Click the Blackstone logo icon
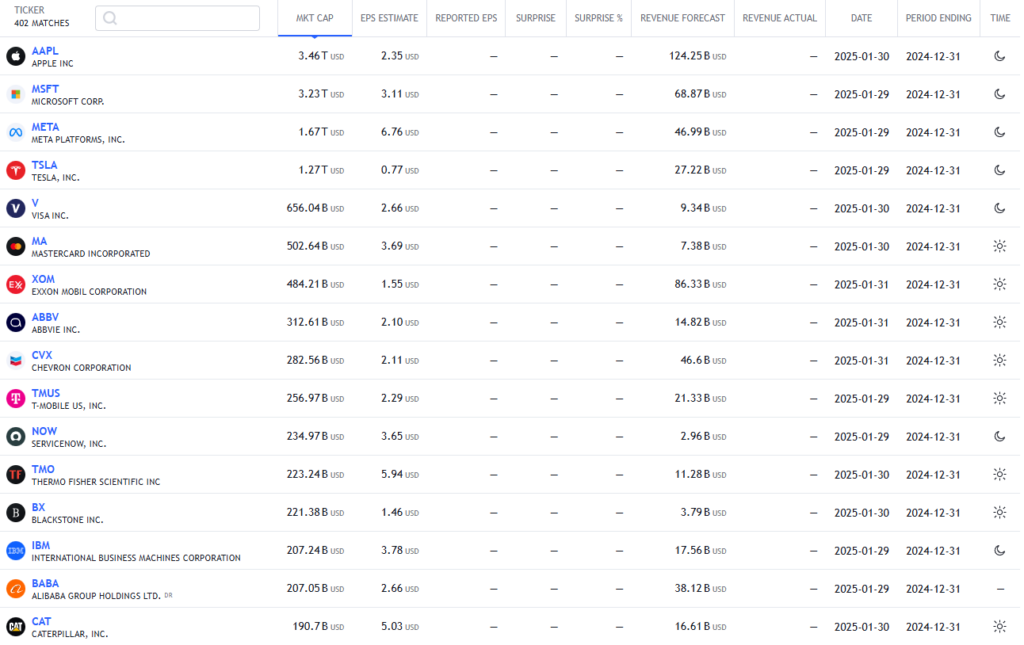Screen dimensions: 1024x645 point(16,512)
